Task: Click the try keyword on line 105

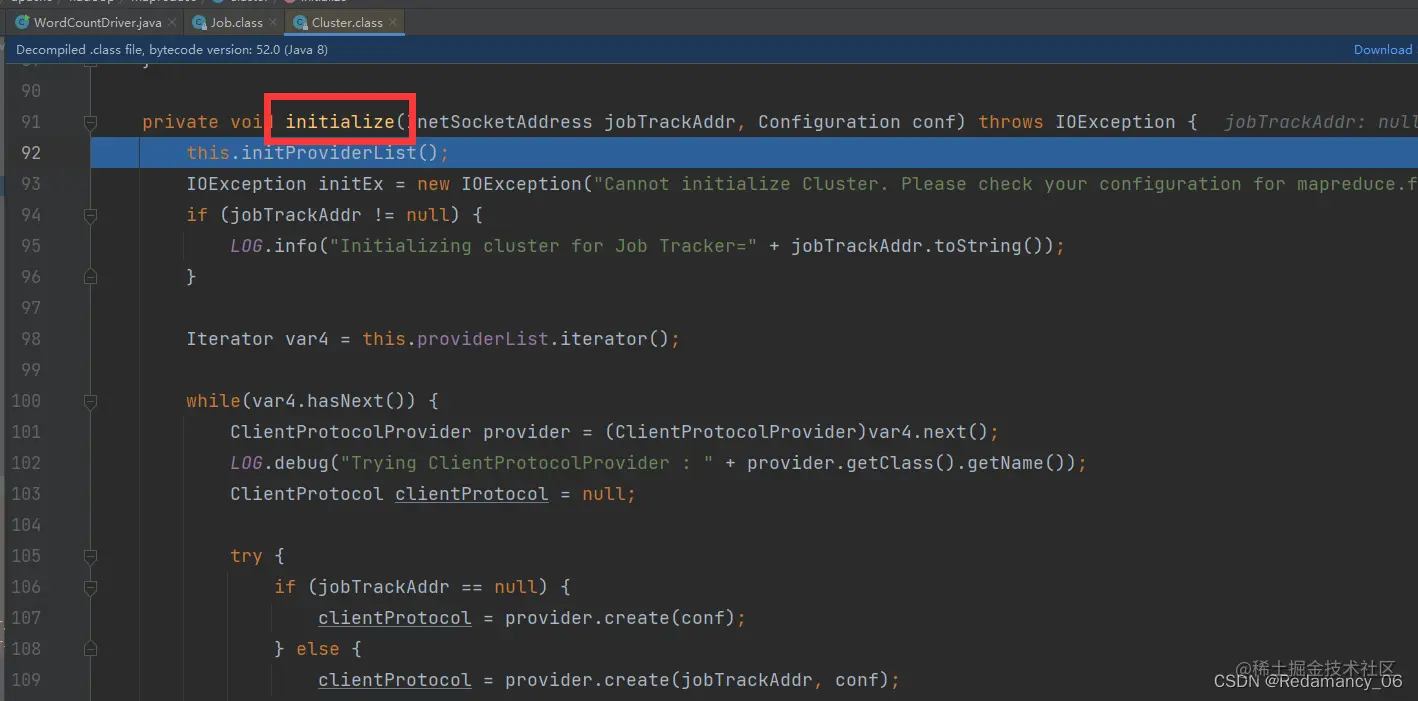Action: (247, 556)
